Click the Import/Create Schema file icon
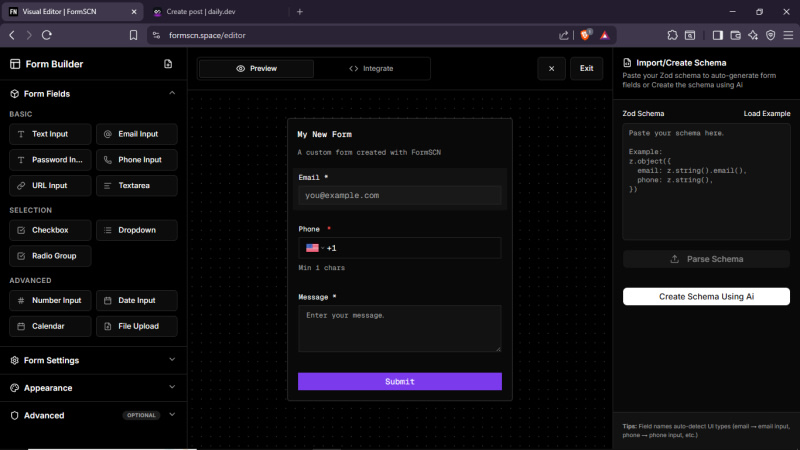This screenshot has height=450, width=800. tap(627, 63)
